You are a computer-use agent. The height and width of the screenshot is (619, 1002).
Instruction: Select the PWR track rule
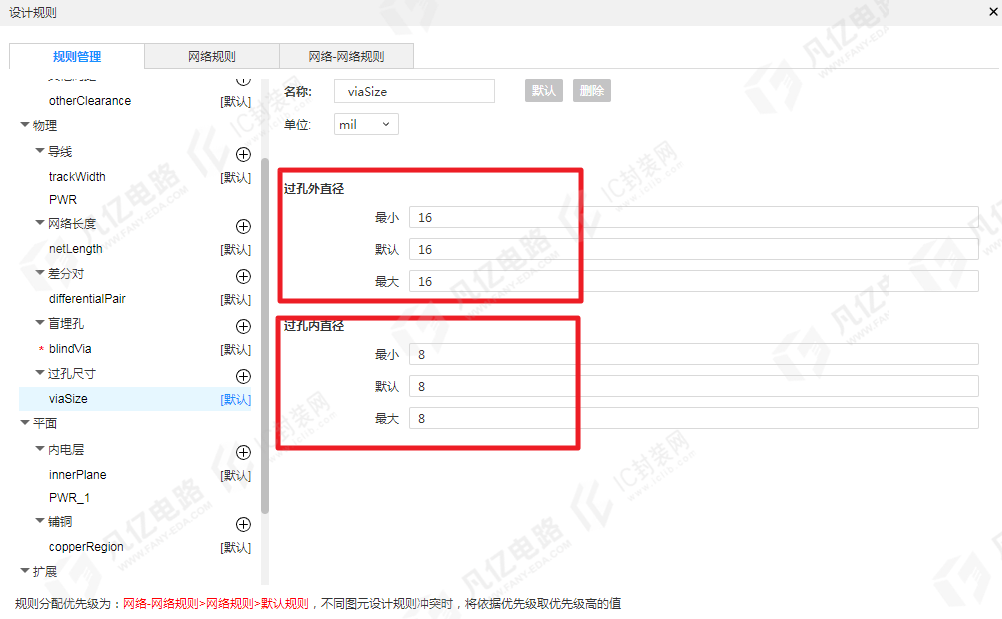pos(63,200)
